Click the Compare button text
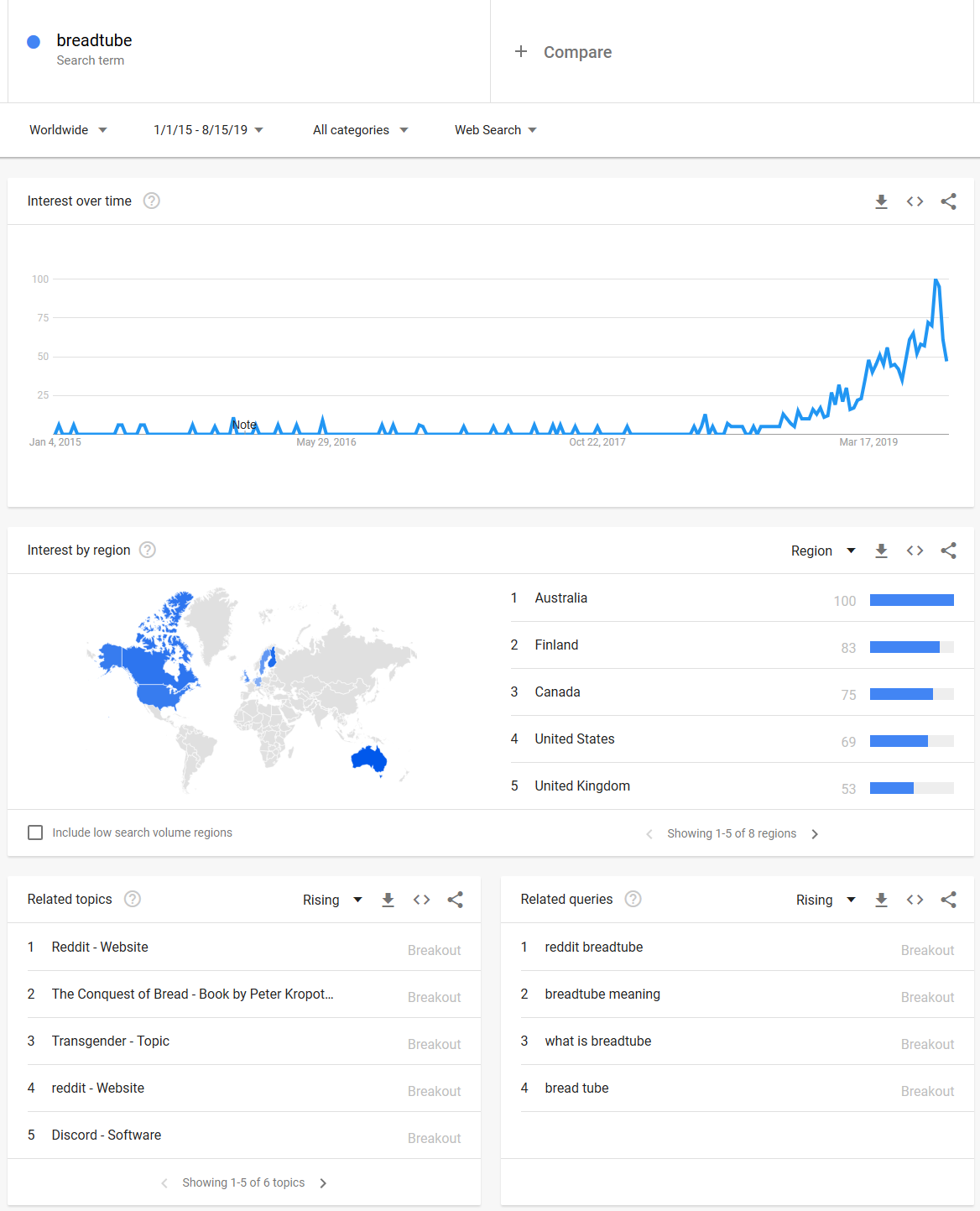This screenshot has width=980, height=1211. pyautogui.click(x=577, y=52)
